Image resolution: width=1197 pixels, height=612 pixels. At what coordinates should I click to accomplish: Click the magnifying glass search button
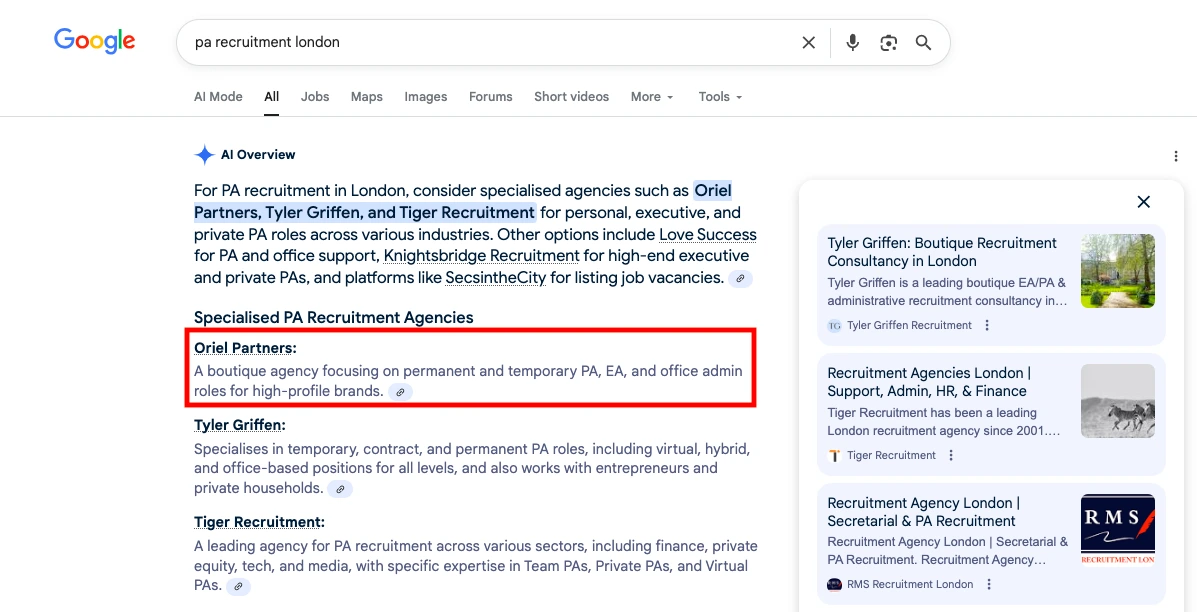tap(923, 42)
